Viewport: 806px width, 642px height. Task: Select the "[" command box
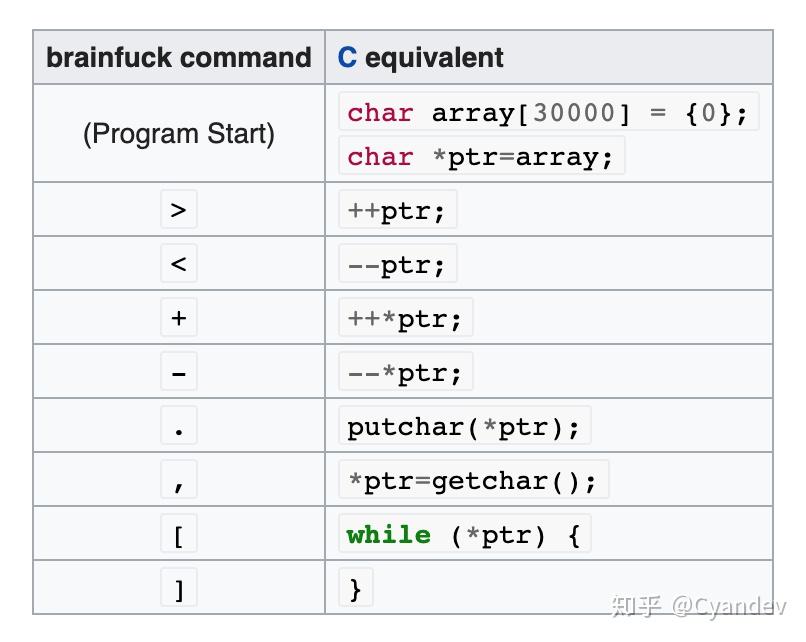pos(179,535)
